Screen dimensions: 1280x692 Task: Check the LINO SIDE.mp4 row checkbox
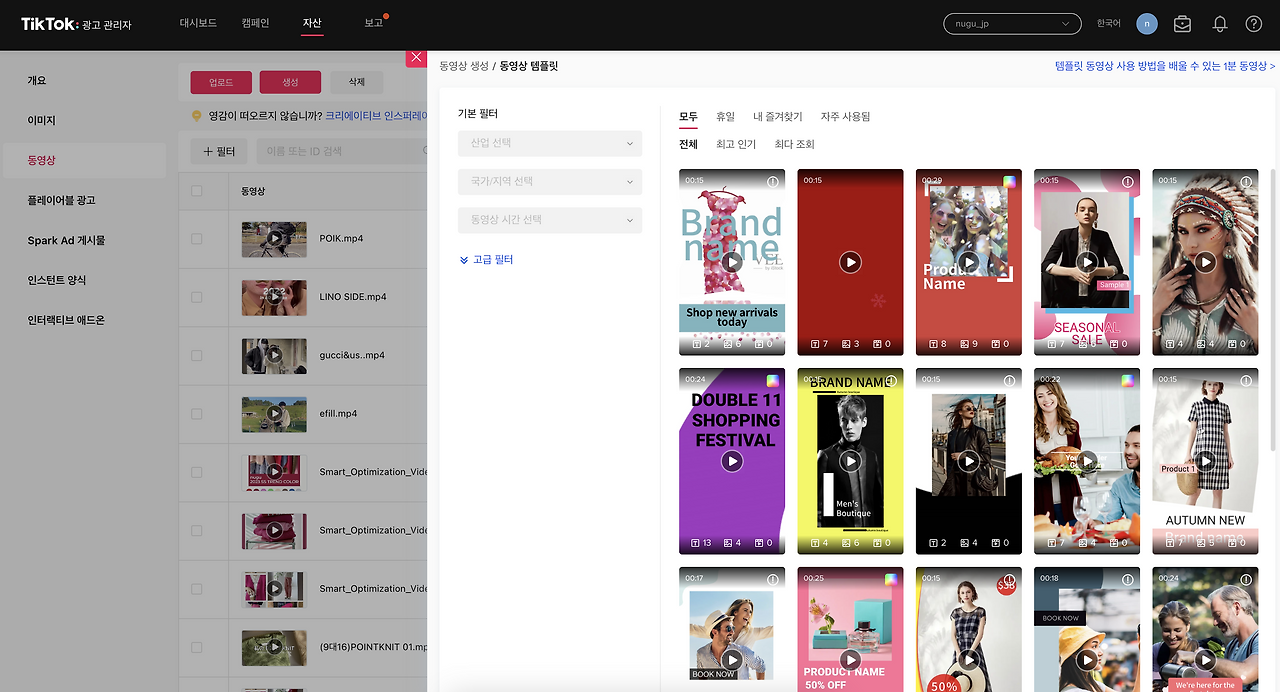[x=196, y=297]
